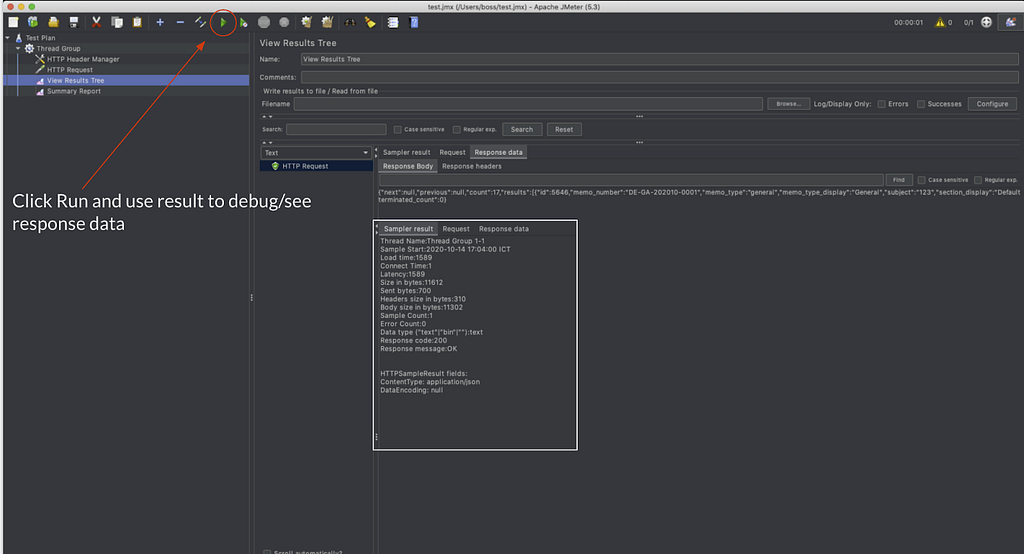Click the Shutdown threads icon
Viewport: 1024px width, 554px height.
pos(284,22)
